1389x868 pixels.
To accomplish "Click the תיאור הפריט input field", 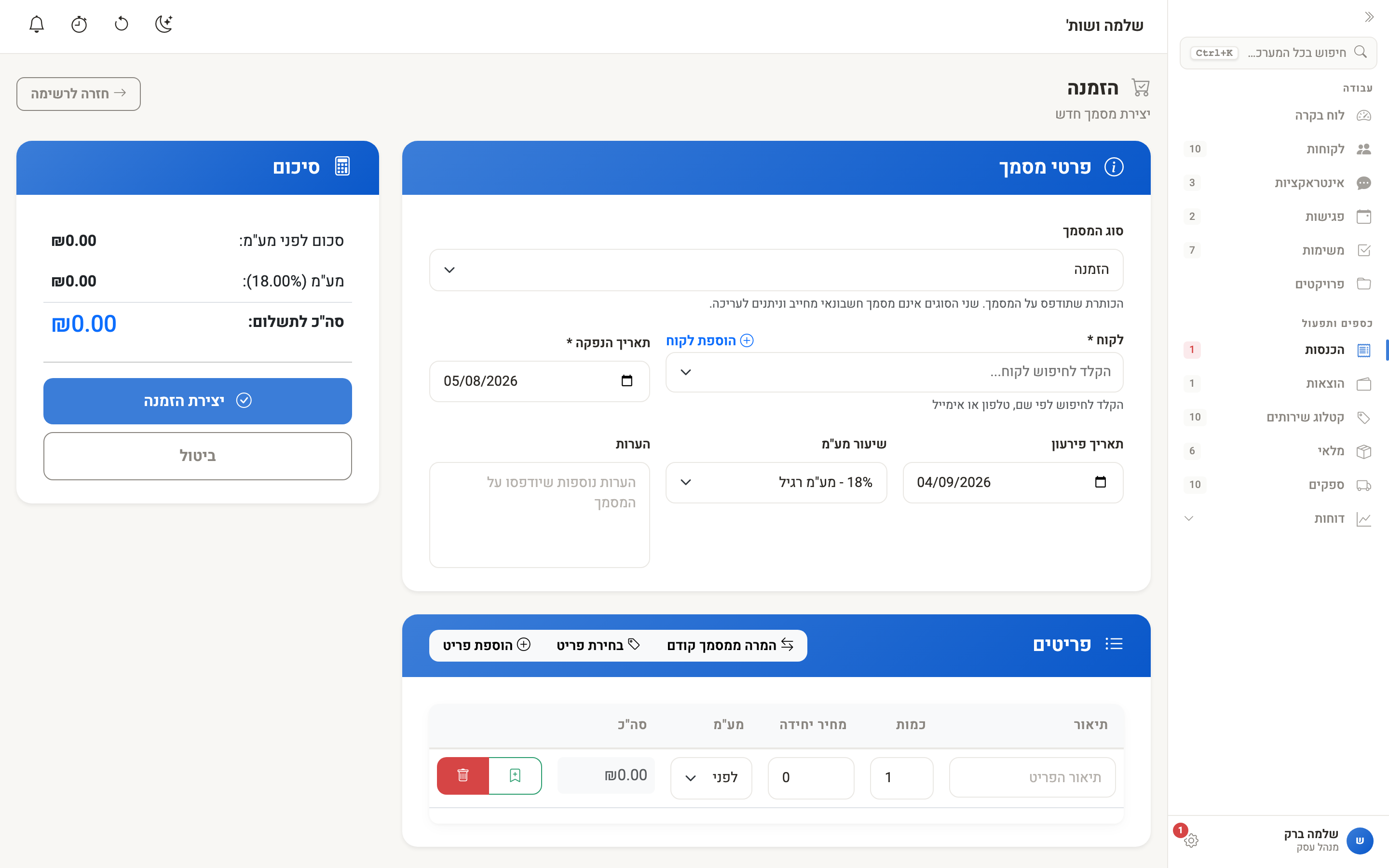I will coord(1032,777).
